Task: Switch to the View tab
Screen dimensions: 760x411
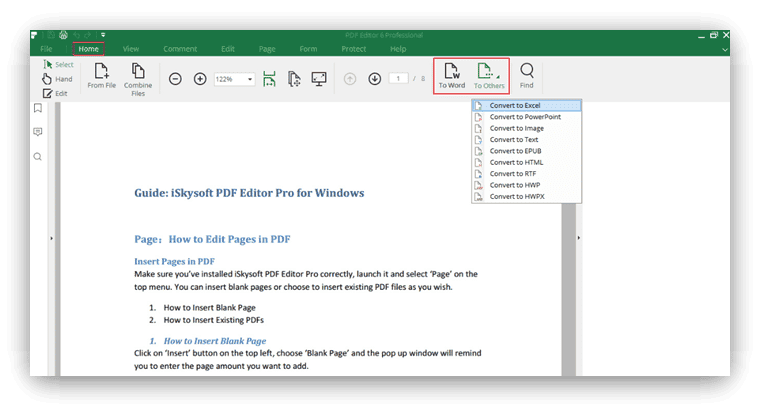Action: (131, 49)
